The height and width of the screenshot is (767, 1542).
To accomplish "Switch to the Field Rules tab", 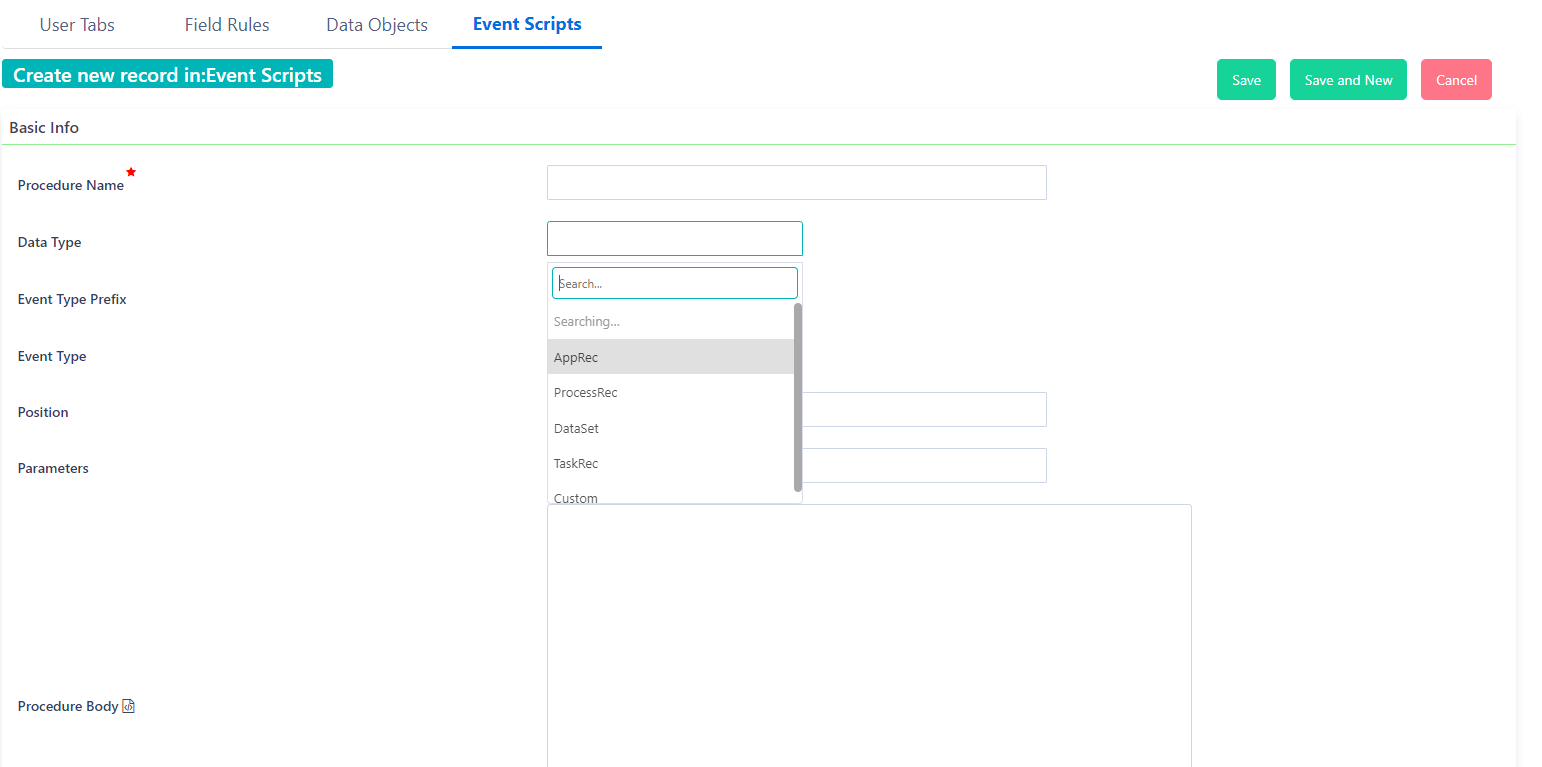I will coord(226,24).
